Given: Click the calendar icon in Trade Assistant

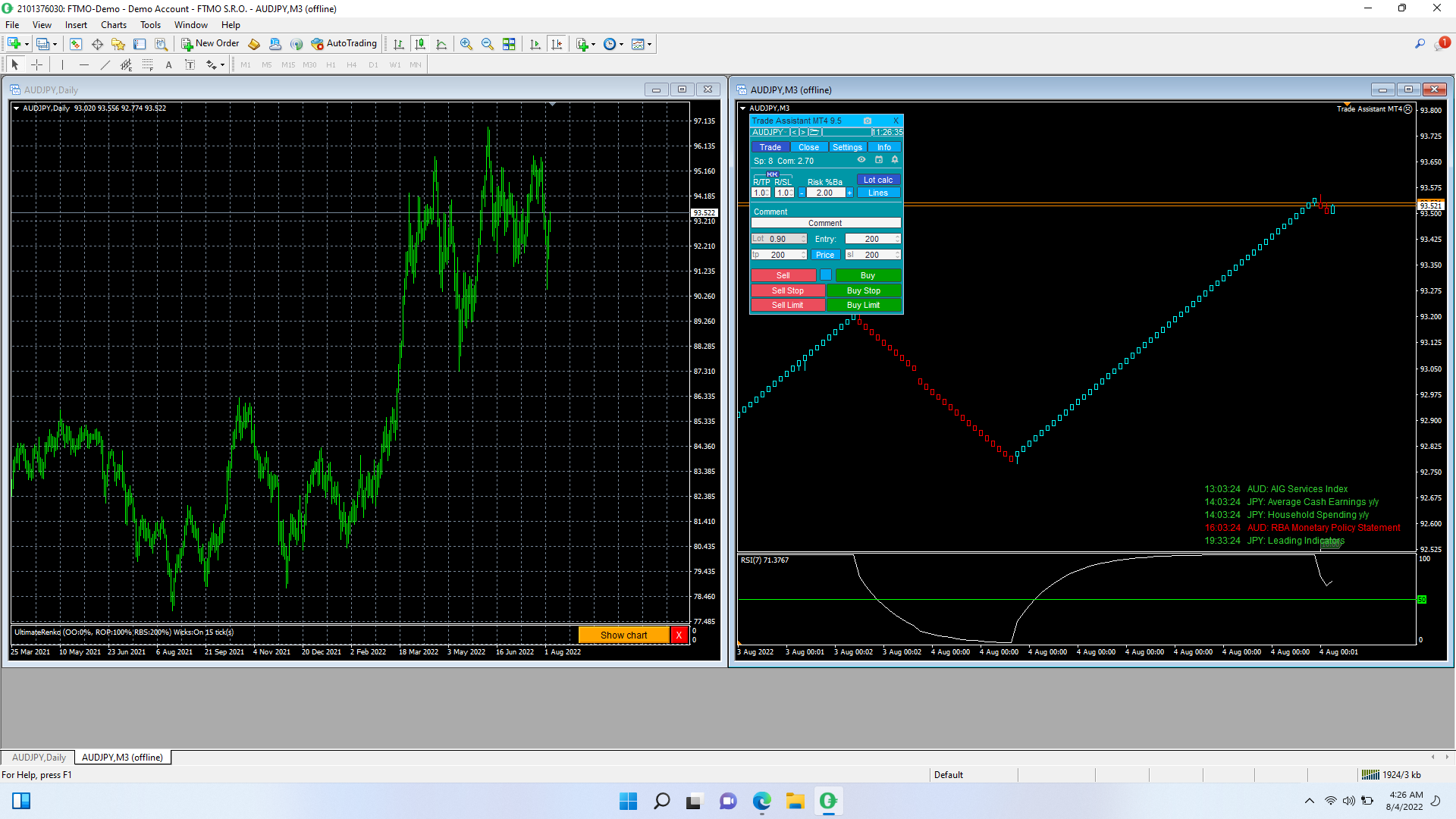Looking at the screenshot, I should point(879,160).
